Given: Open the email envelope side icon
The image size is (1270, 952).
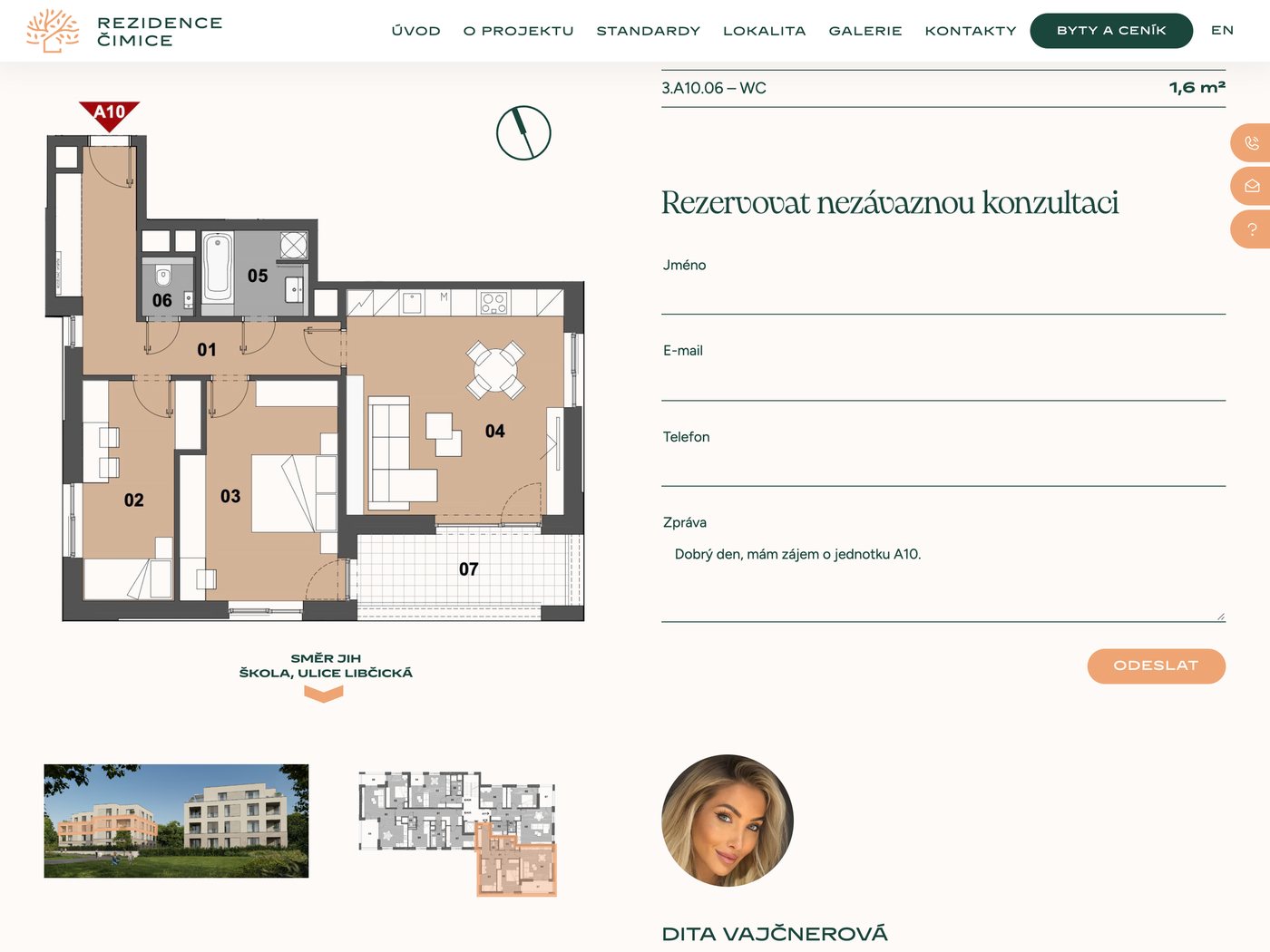Looking at the screenshot, I should pyautogui.click(x=1251, y=186).
